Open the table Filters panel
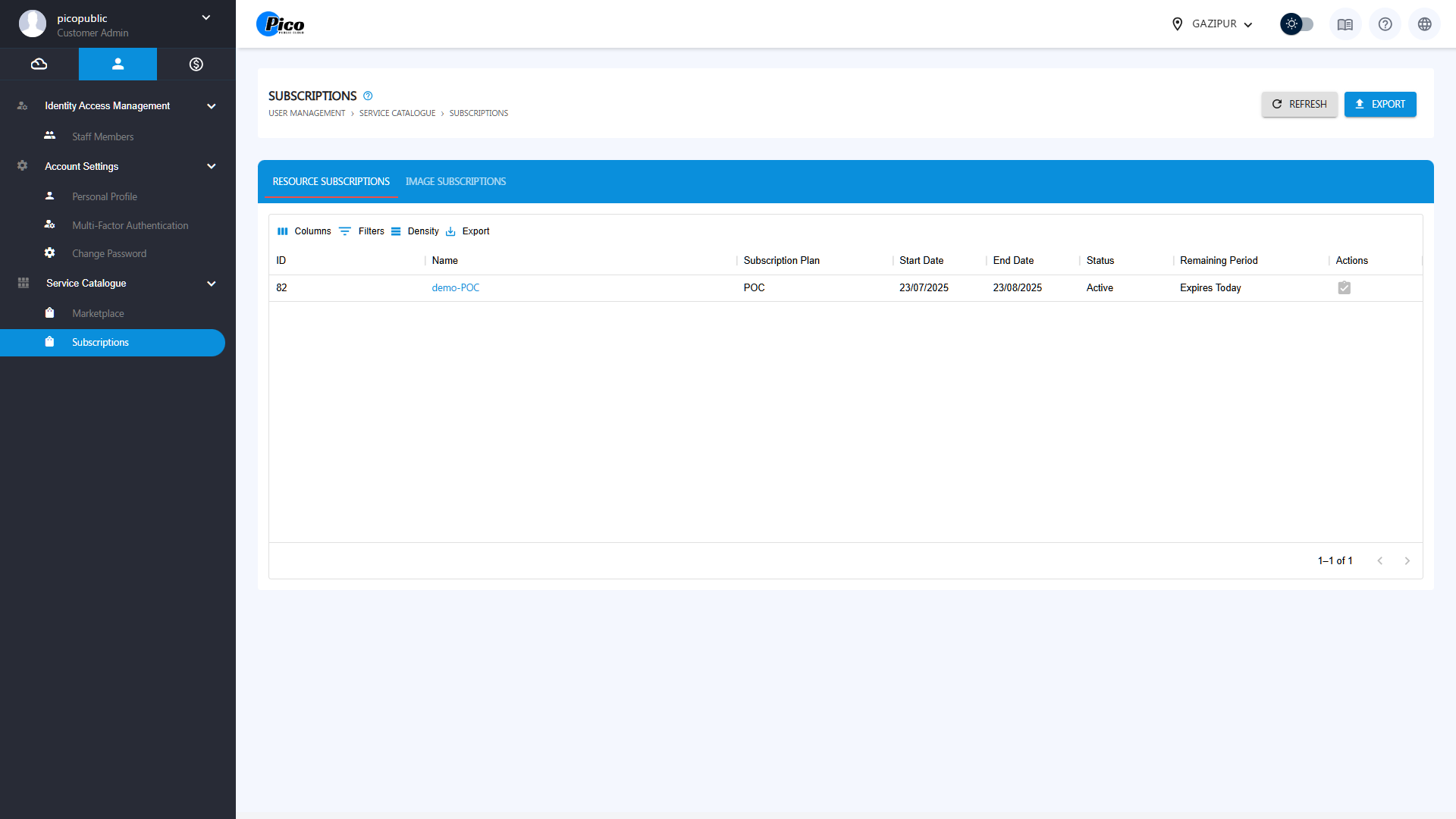Image resolution: width=1456 pixels, height=819 pixels. pyautogui.click(x=362, y=231)
